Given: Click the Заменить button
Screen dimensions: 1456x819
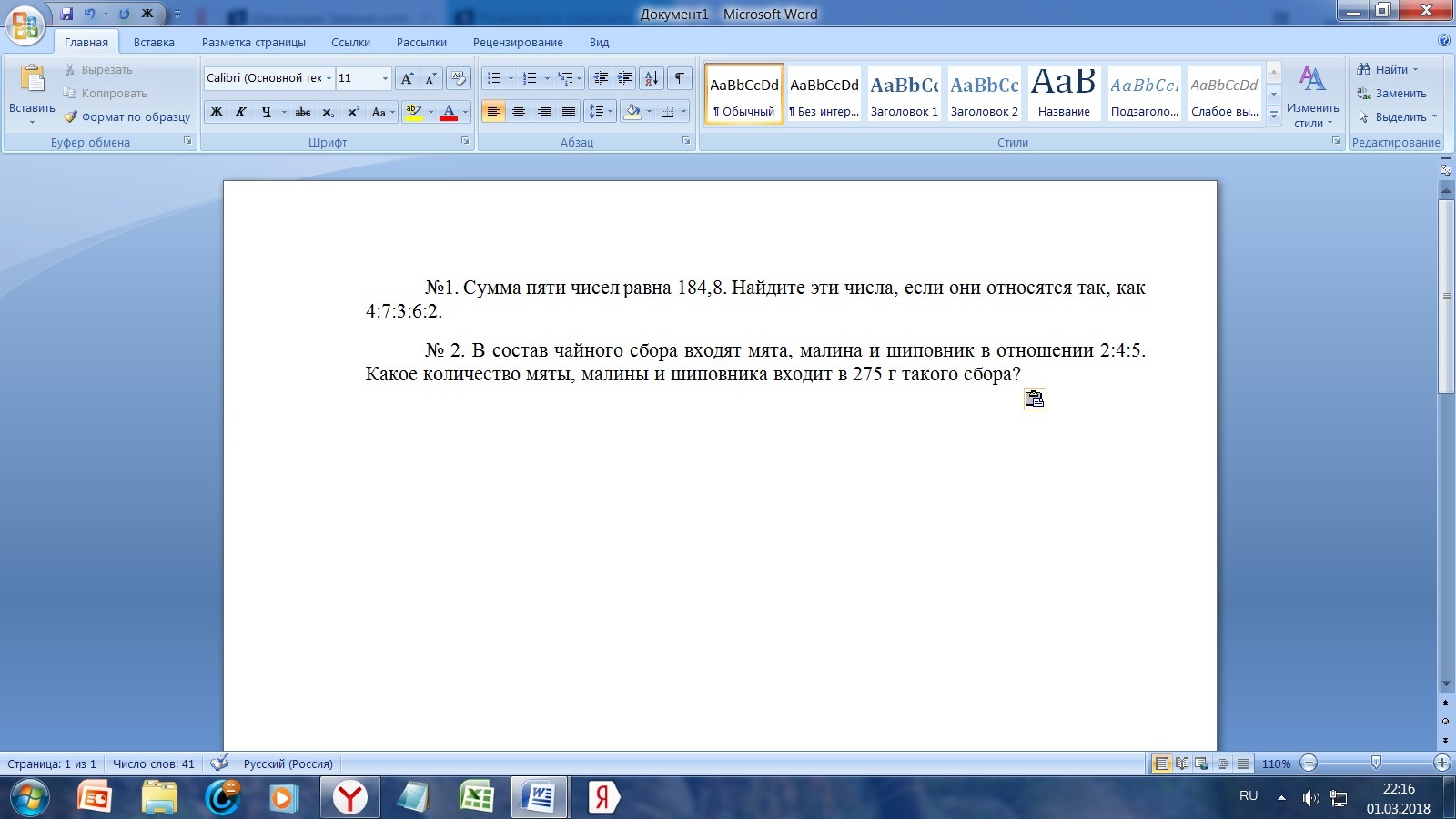Looking at the screenshot, I should [1392, 94].
